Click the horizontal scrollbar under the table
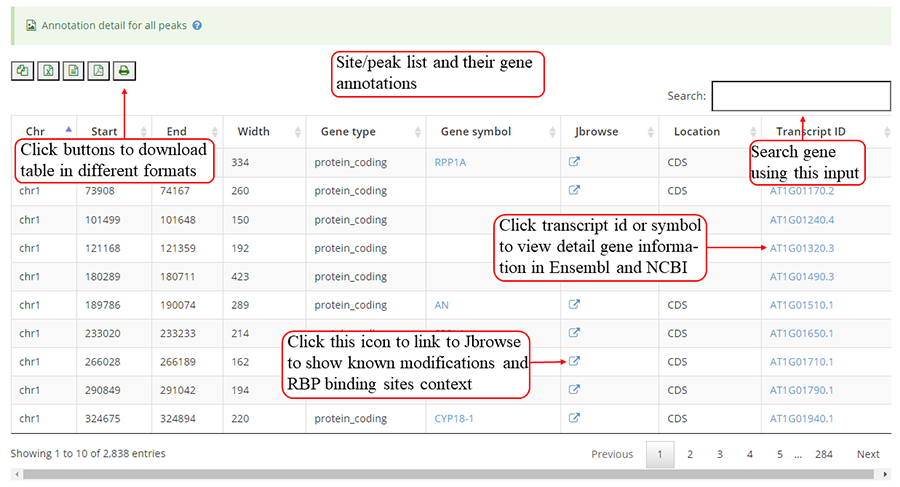Screen dimensions: 900x487 pos(450,474)
